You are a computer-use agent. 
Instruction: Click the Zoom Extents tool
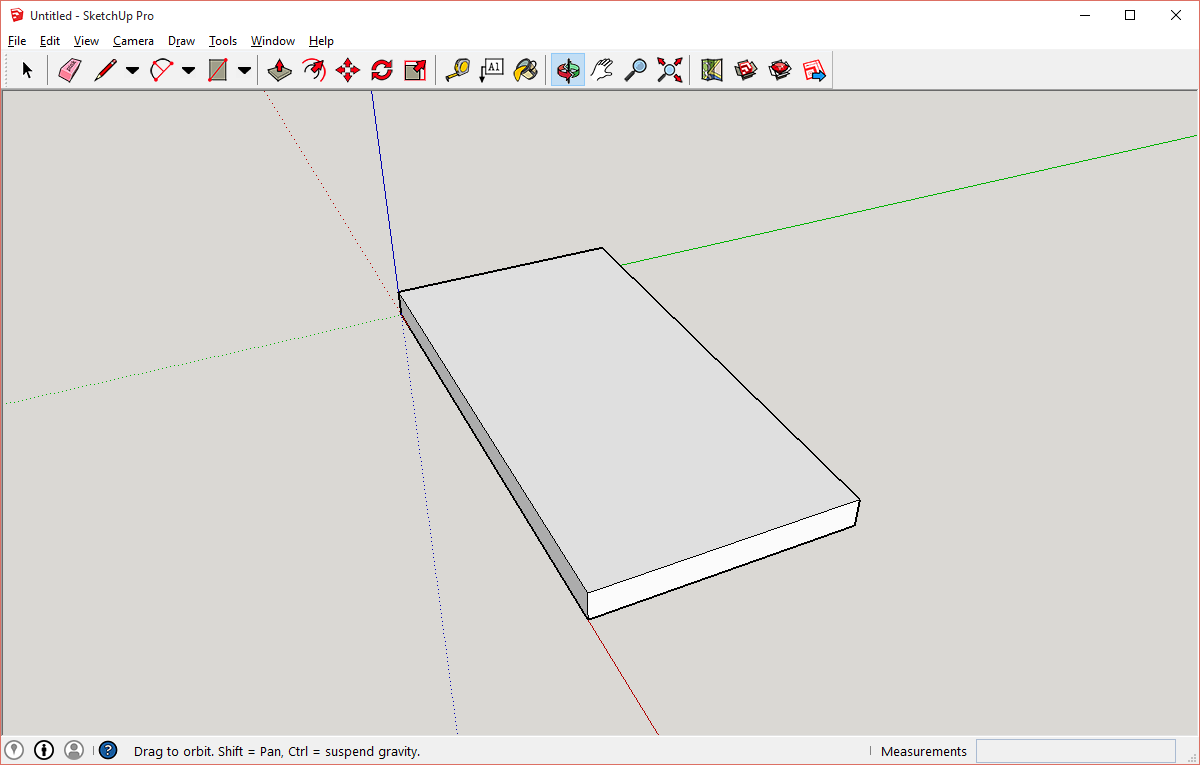[670, 70]
